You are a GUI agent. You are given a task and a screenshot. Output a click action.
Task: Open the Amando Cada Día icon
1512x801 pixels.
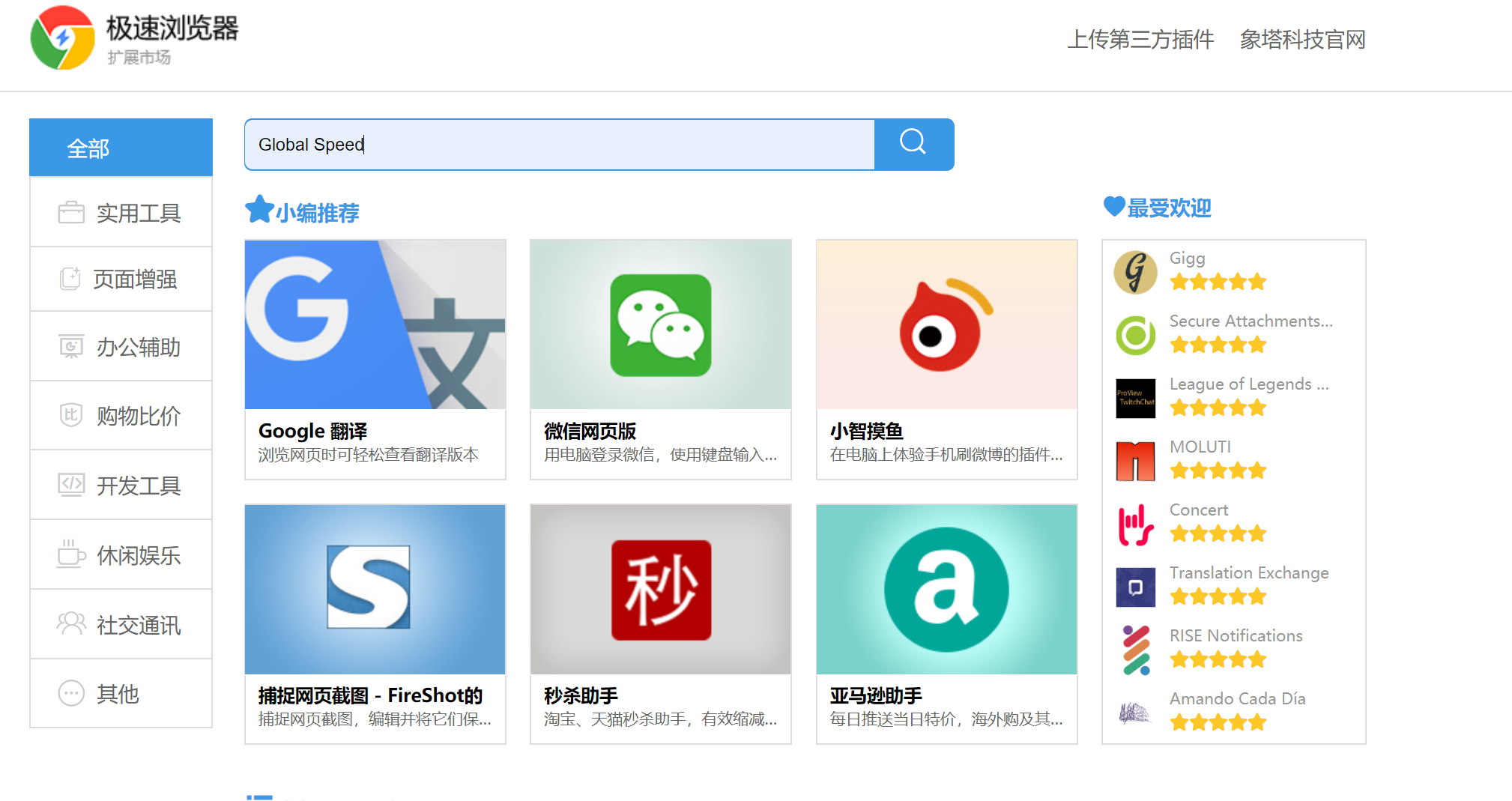[x=1135, y=713]
